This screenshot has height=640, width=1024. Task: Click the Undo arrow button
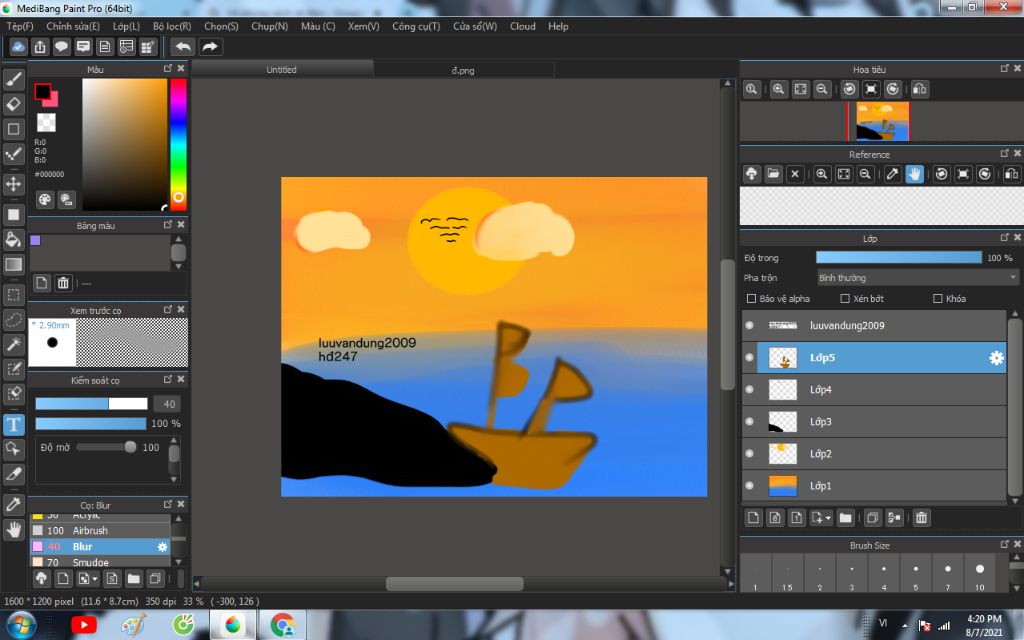pyautogui.click(x=183, y=47)
